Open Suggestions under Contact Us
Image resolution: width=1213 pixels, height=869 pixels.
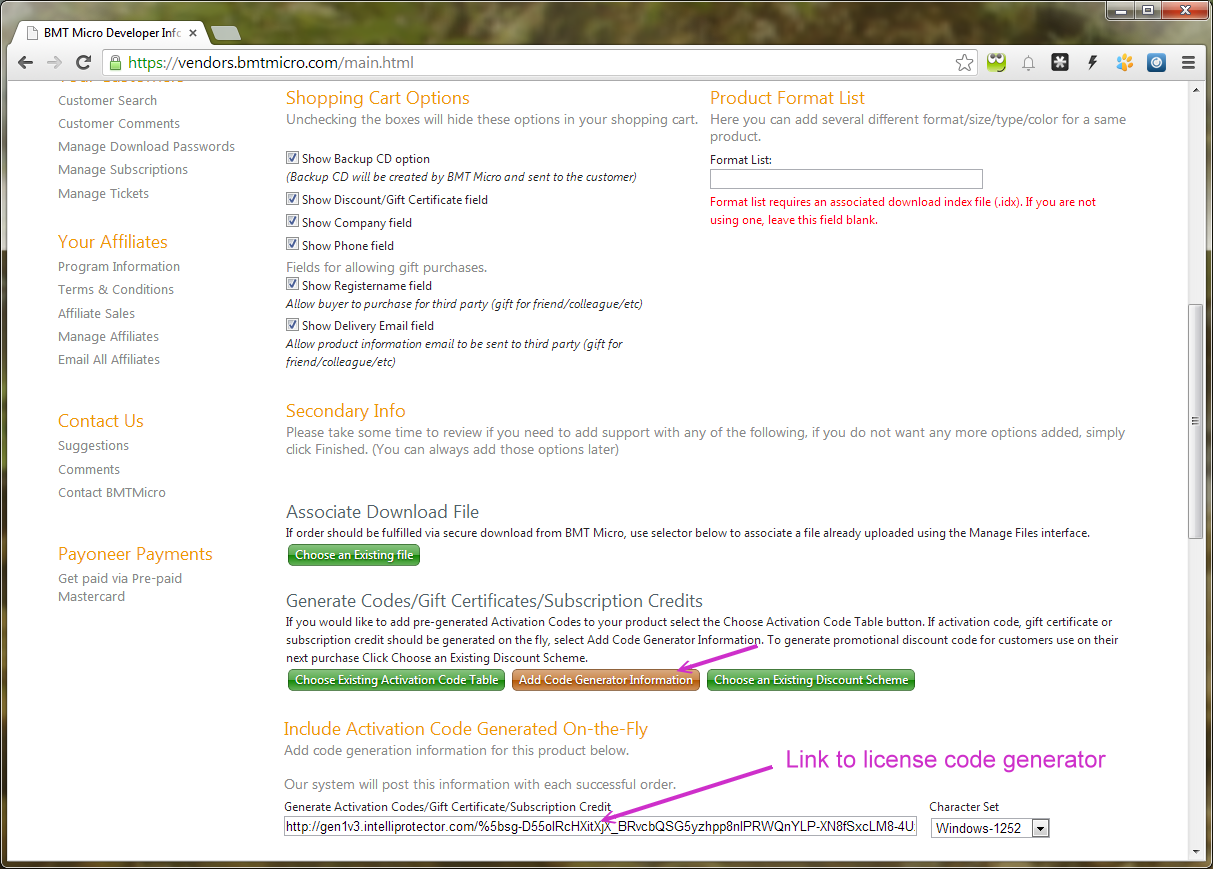tap(93, 445)
